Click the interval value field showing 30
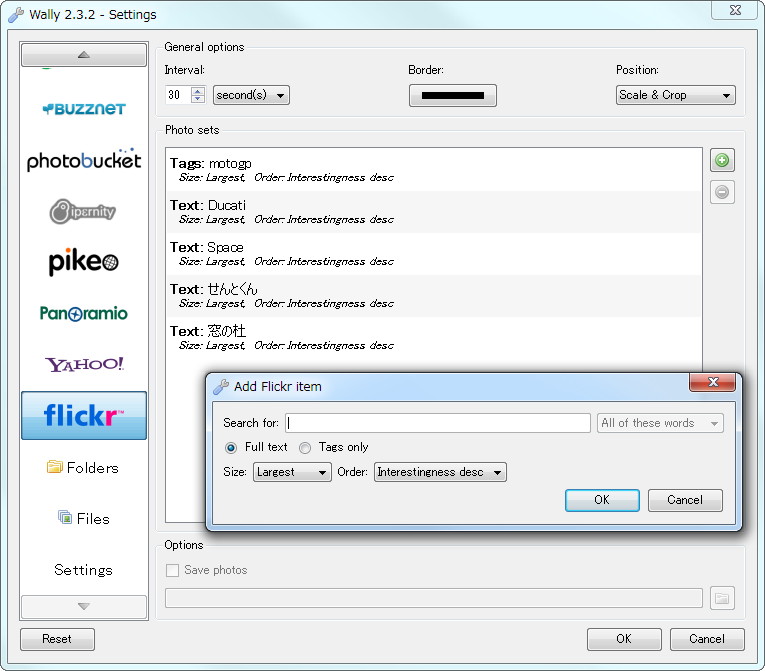The height and width of the screenshot is (671, 765). (x=179, y=95)
